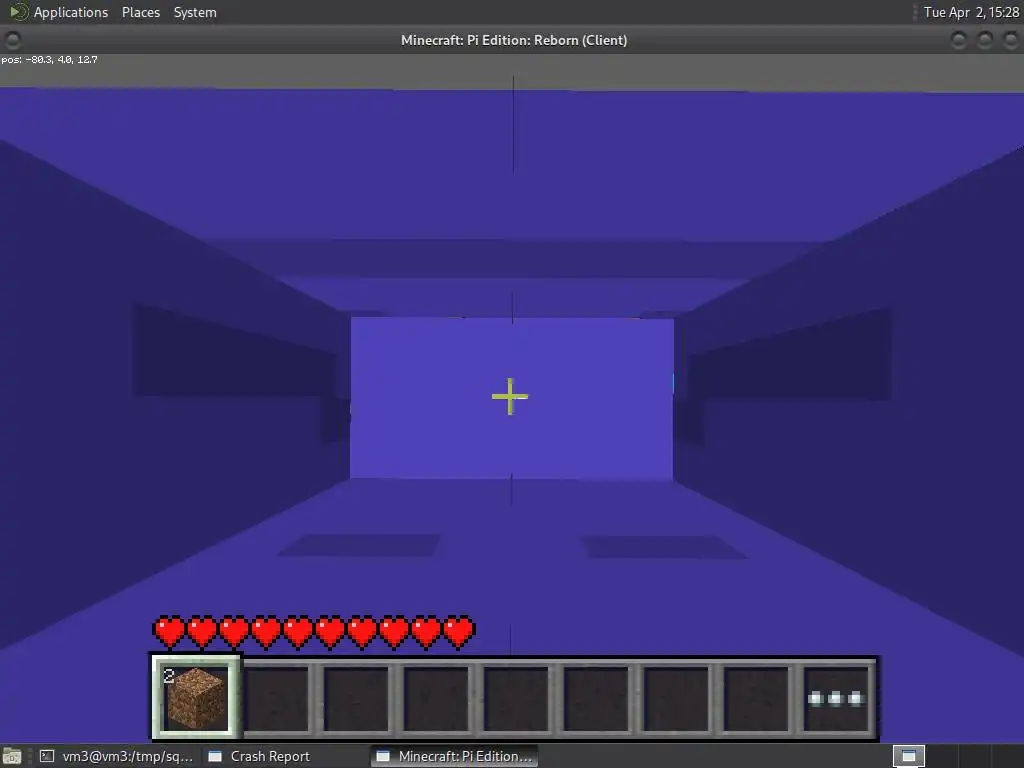
Task: Click the last heart in health bar
Action: (458, 632)
